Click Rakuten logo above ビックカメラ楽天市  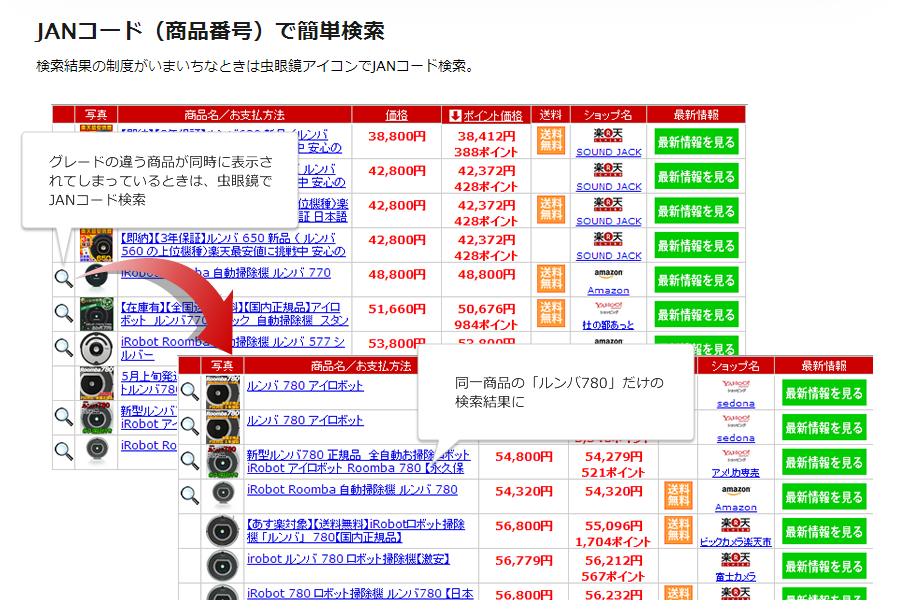tap(736, 524)
